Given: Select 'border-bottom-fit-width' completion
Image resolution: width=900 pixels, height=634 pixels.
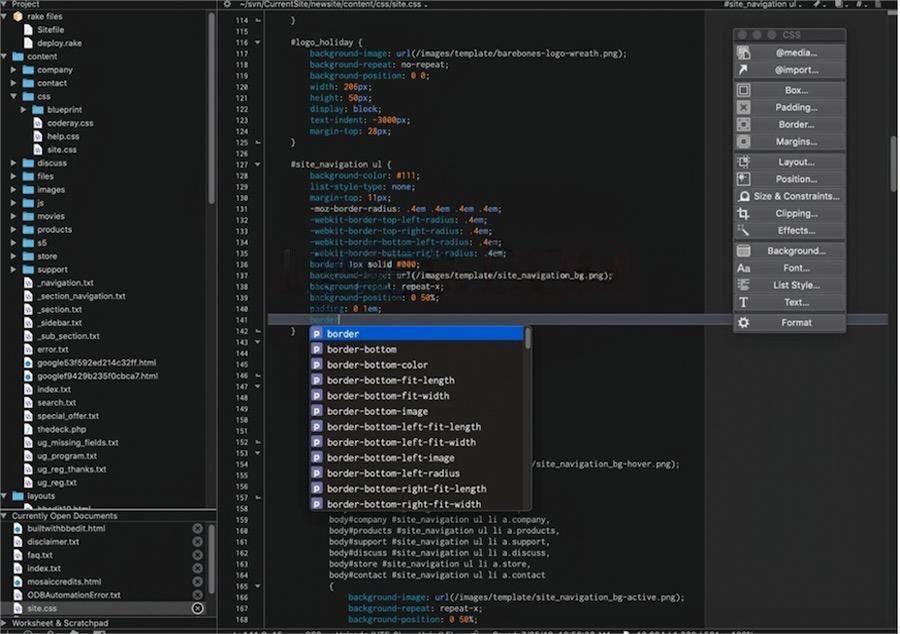Looking at the screenshot, I should pos(417,396).
